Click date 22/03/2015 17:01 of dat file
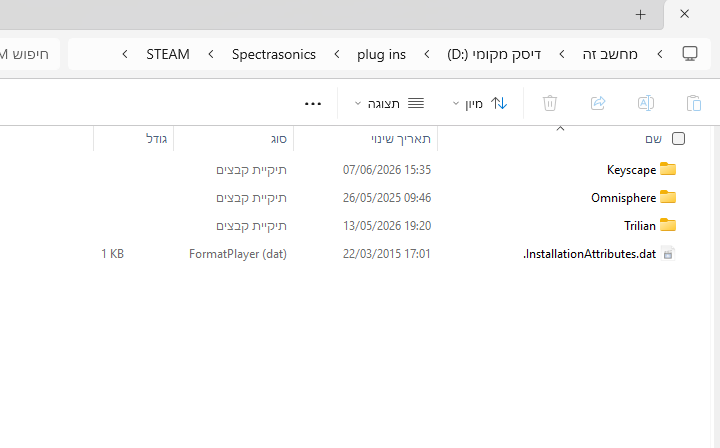 [387, 254]
